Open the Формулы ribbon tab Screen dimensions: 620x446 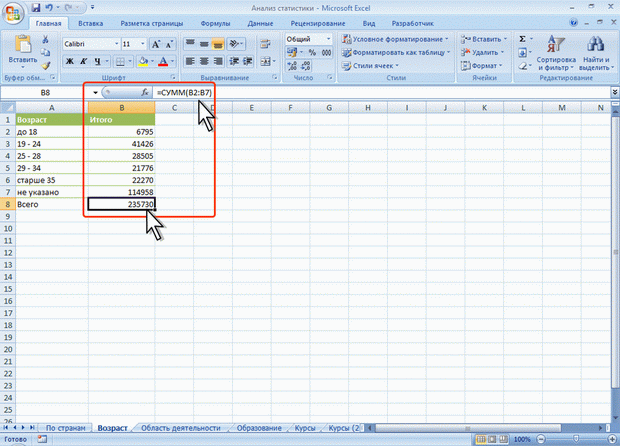pyautogui.click(x=215, y=23)
